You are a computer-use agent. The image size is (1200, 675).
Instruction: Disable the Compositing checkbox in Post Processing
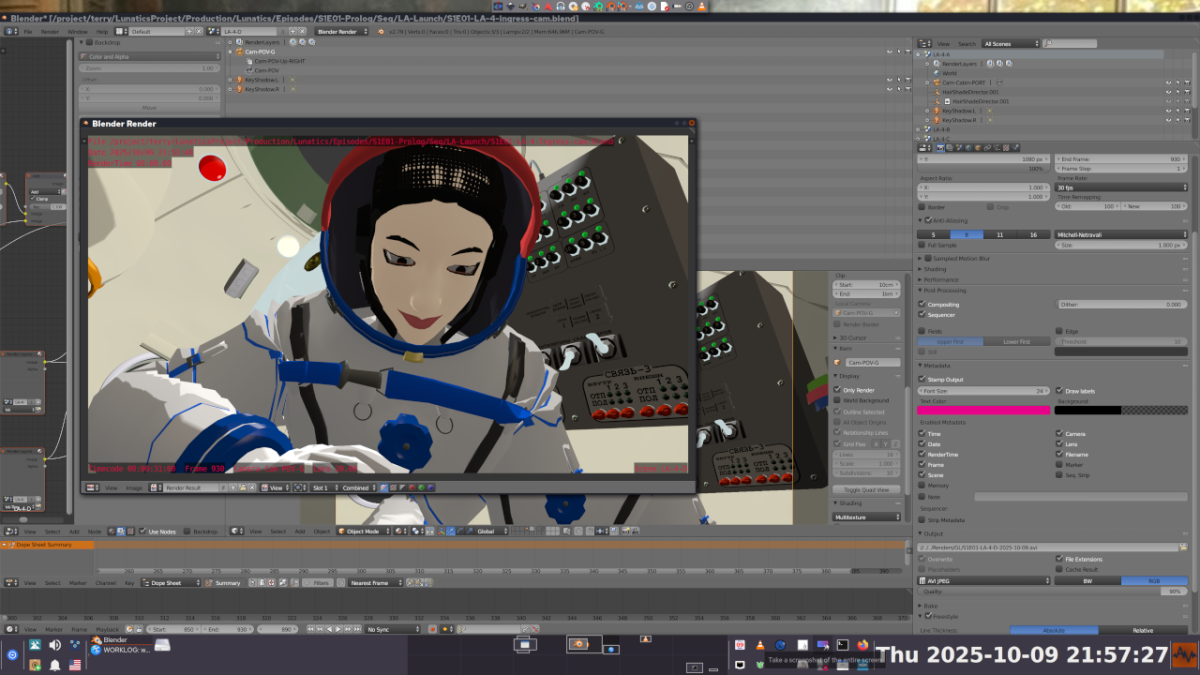tap(922, 305)
